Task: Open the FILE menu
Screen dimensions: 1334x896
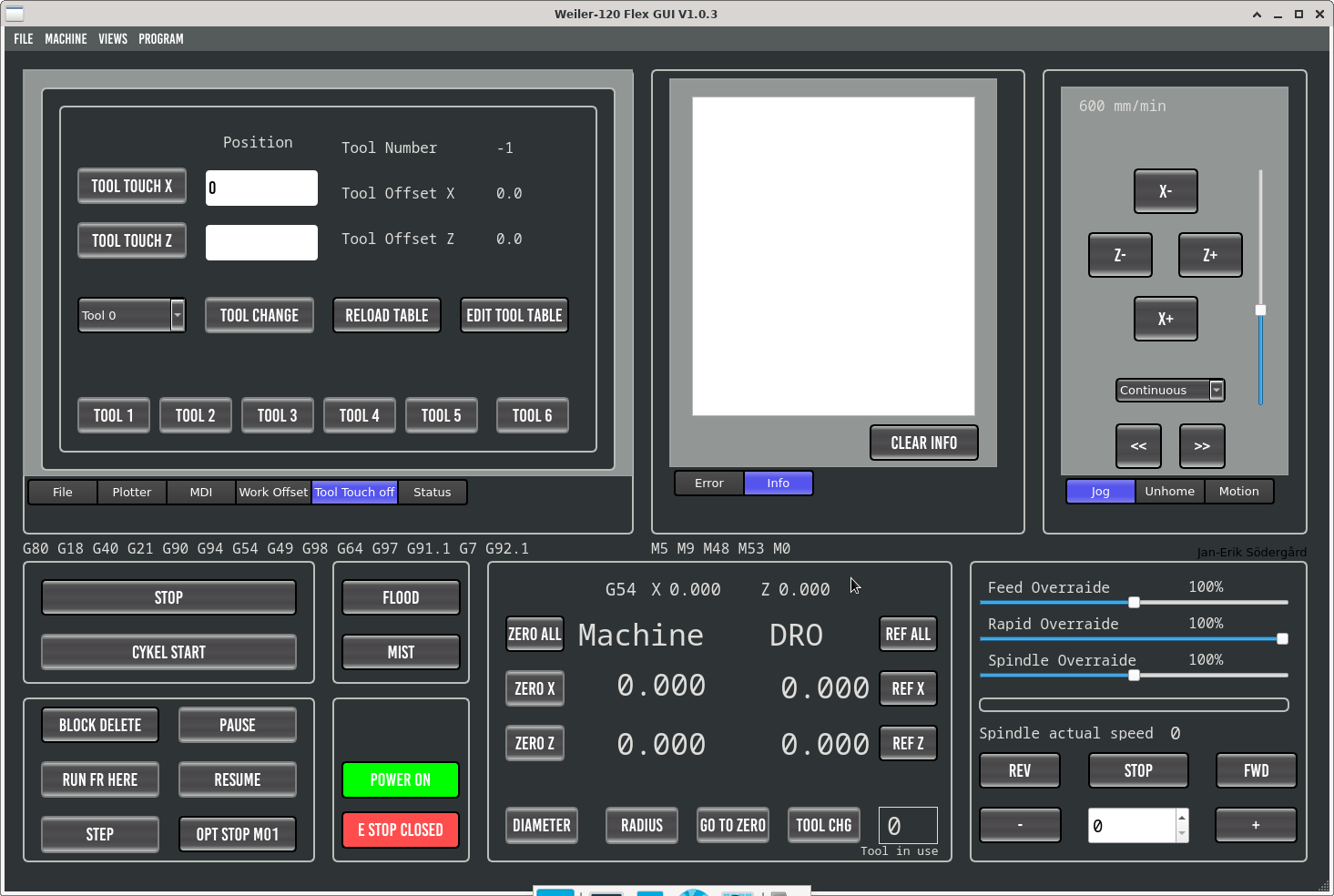Action: [24, 39]
